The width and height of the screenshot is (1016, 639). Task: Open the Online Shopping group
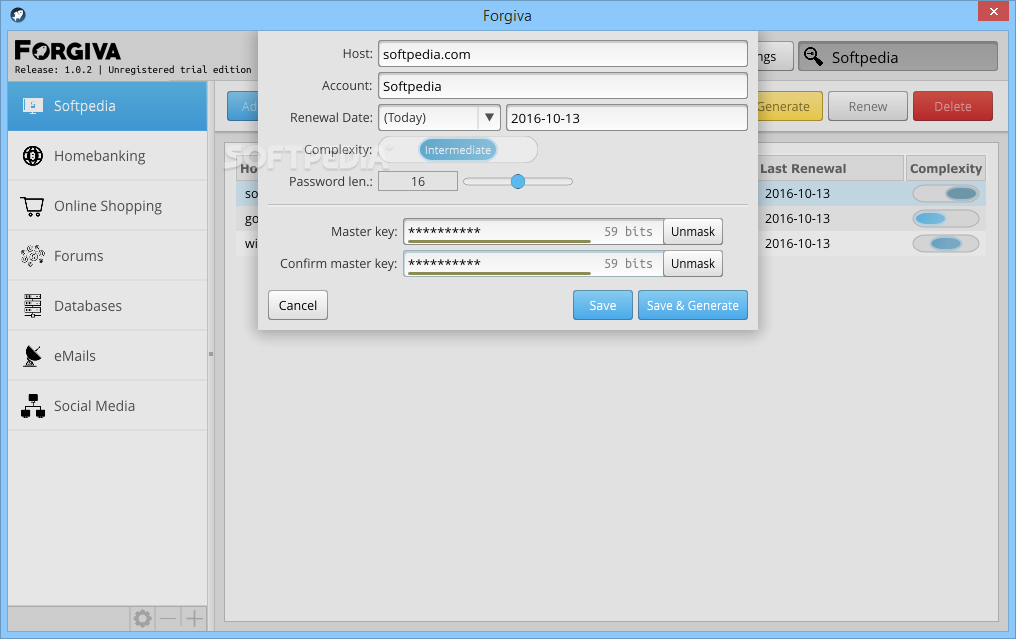tap(108, 206)
